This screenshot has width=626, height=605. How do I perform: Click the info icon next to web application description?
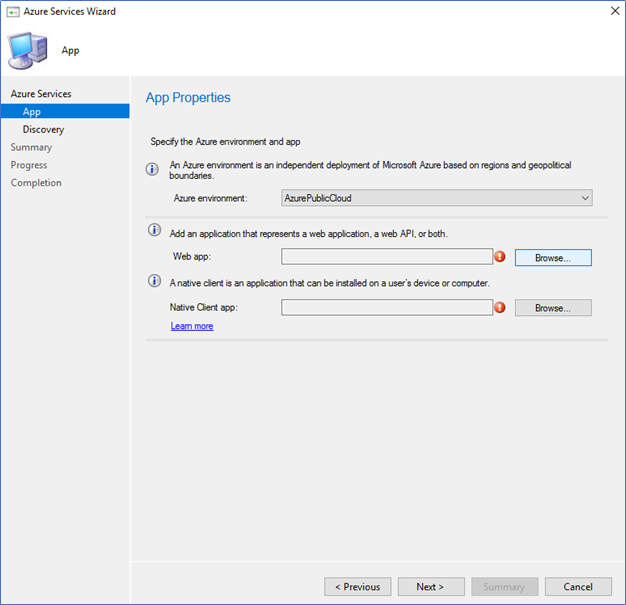click(x=155, y=230)
